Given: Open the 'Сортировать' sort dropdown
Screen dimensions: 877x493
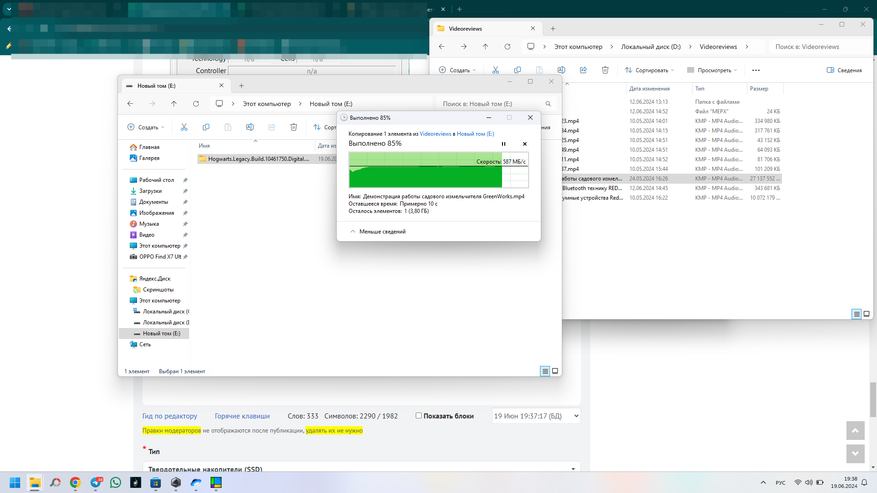Looking at the screenshot, I should pos(649,71).
